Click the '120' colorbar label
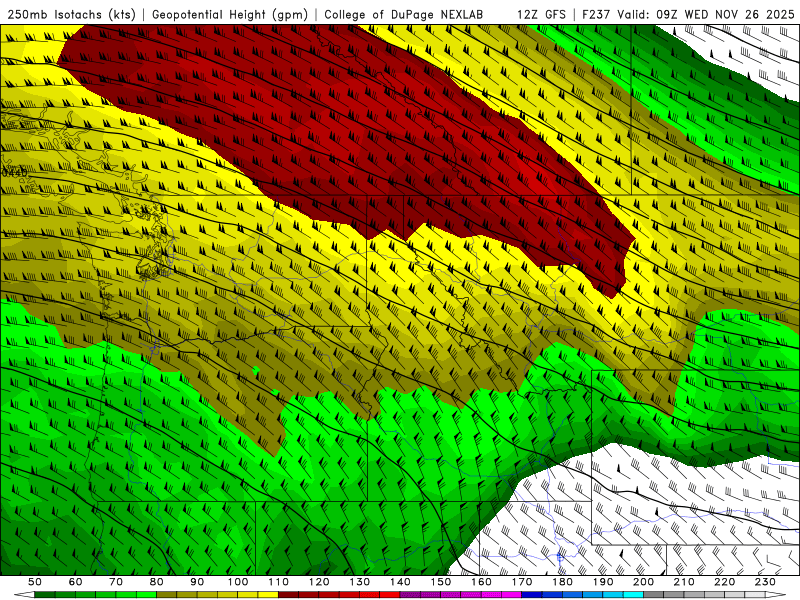The width and height of the screenshot is (800, 600). tap(319, 582)
